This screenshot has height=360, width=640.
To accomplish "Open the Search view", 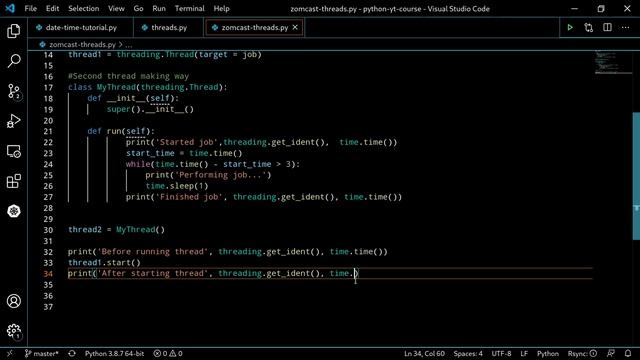I will (13, 61).
